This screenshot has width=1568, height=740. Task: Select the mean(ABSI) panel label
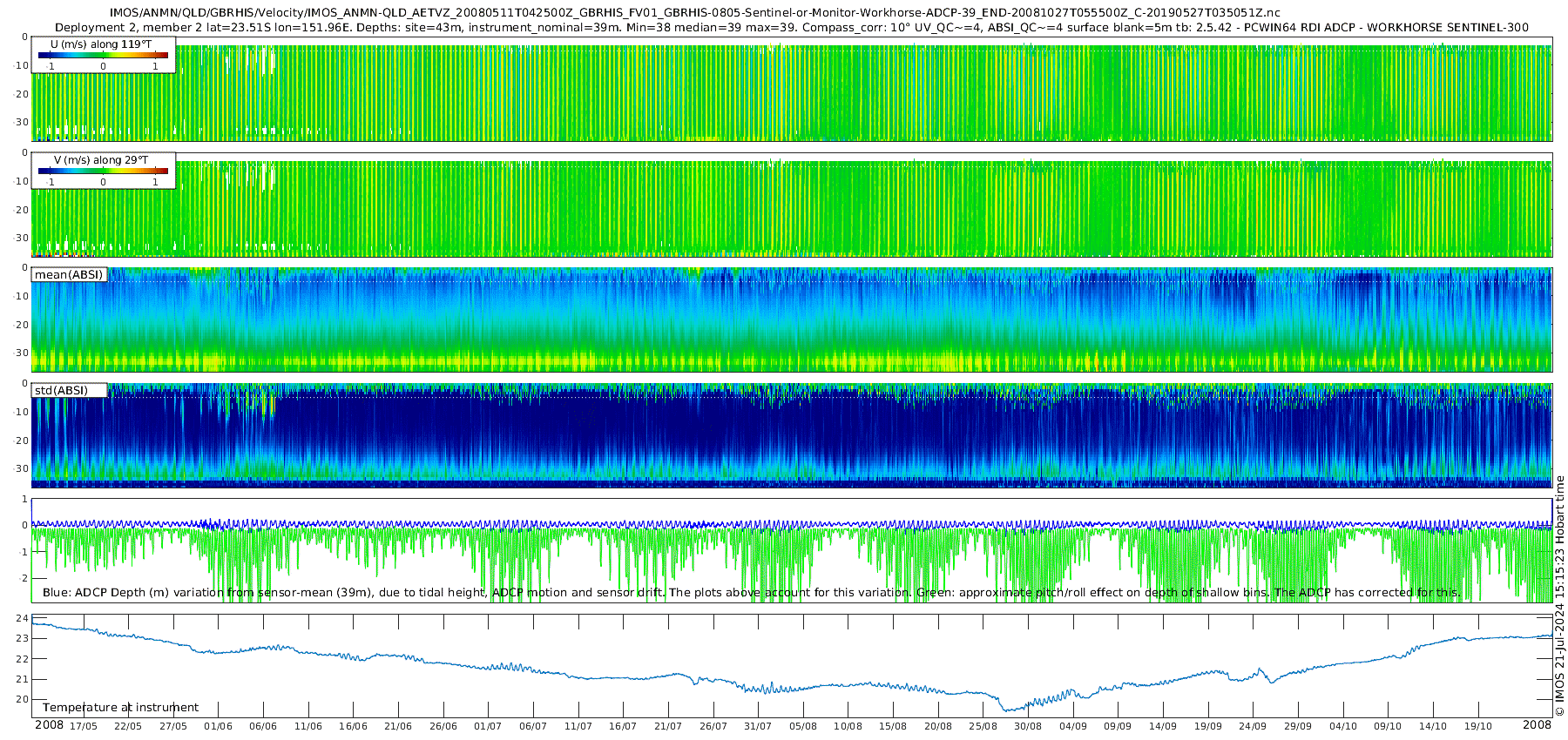point(69,275)
